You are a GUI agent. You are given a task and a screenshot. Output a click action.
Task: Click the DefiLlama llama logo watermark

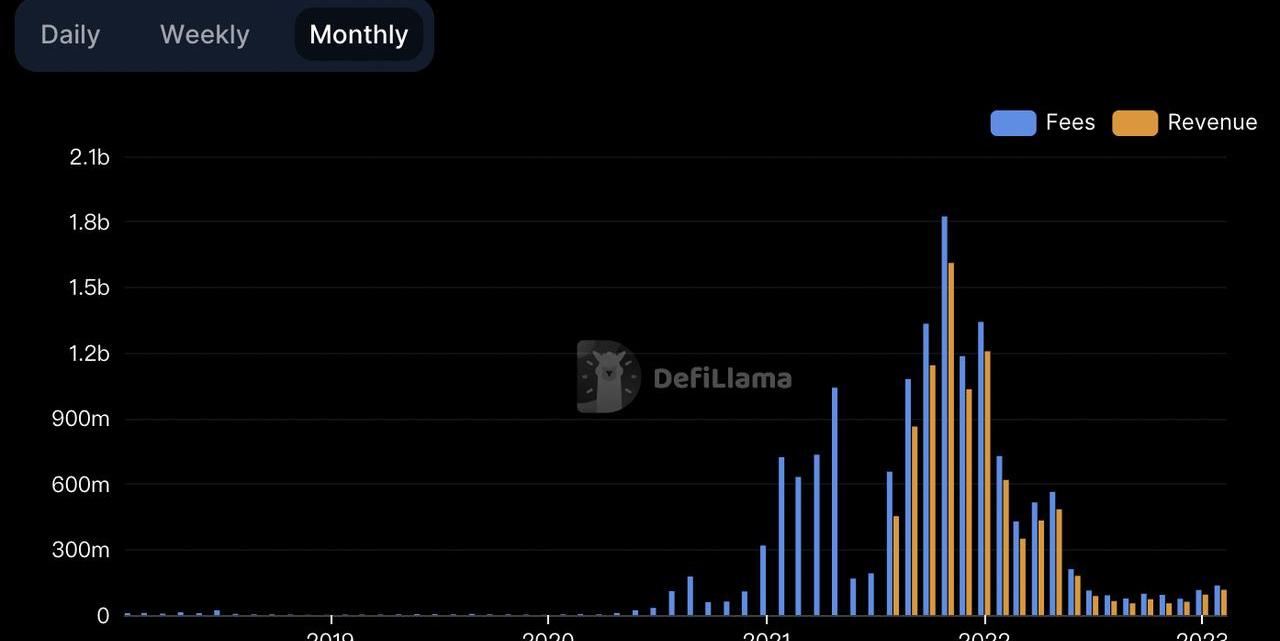coord(608,377)
